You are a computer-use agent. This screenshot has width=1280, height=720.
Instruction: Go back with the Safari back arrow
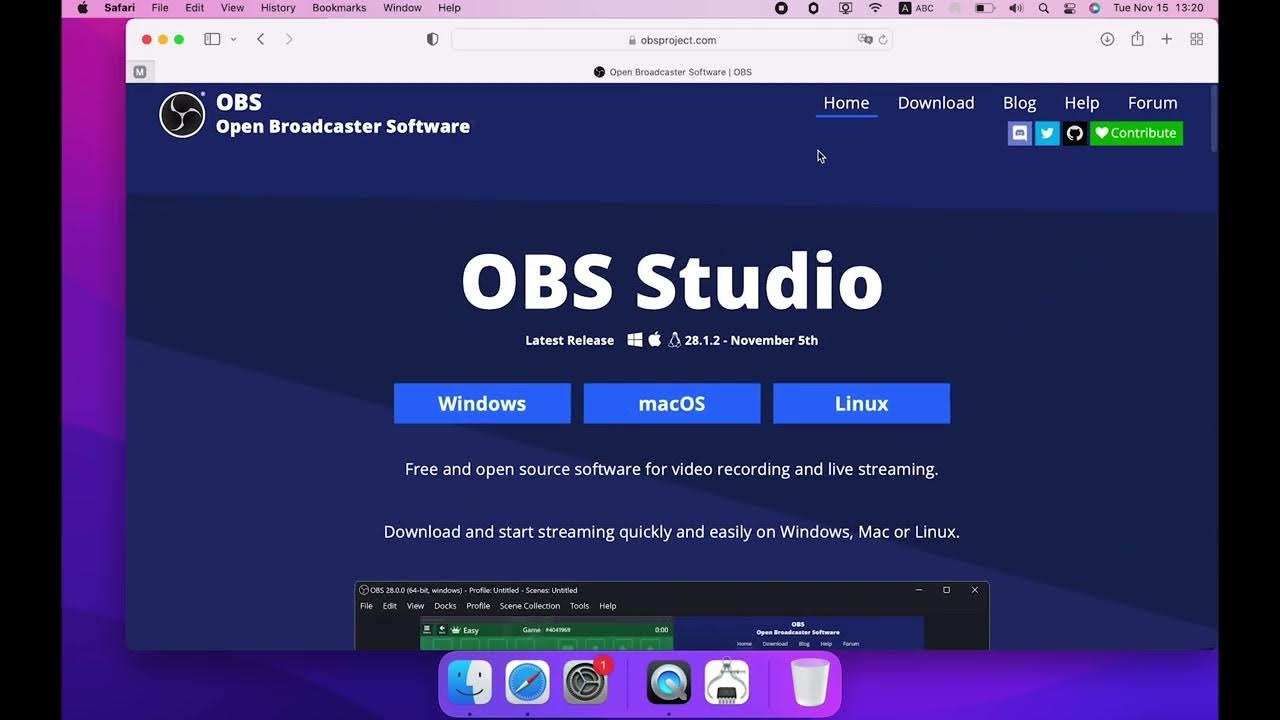click(x=260, y=39)
